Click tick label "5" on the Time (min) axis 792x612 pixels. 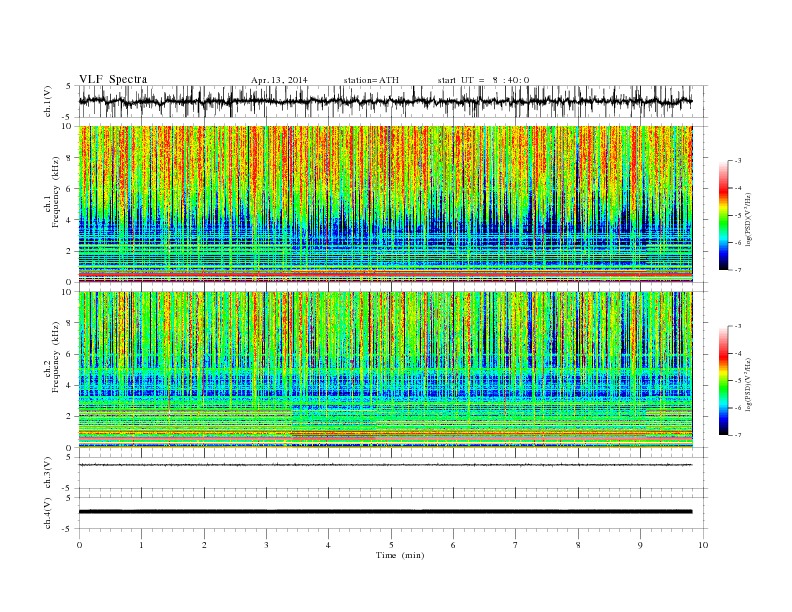[x=391, y=545]
